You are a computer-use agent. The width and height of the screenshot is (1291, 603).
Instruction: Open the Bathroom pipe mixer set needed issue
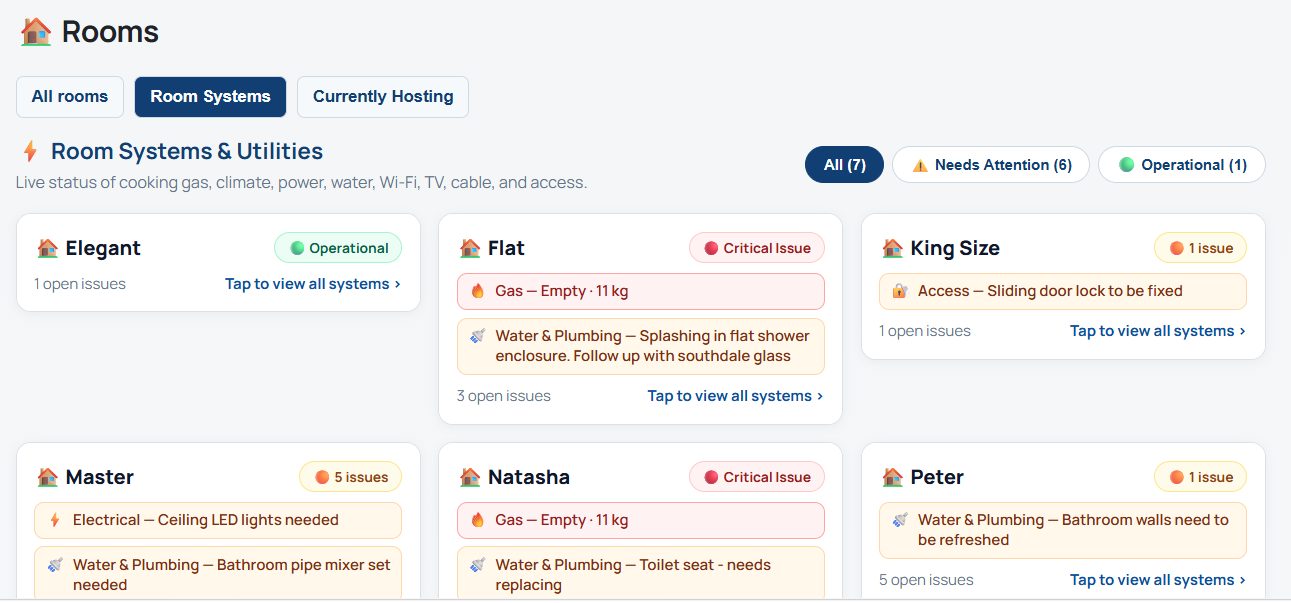point(218,574)
